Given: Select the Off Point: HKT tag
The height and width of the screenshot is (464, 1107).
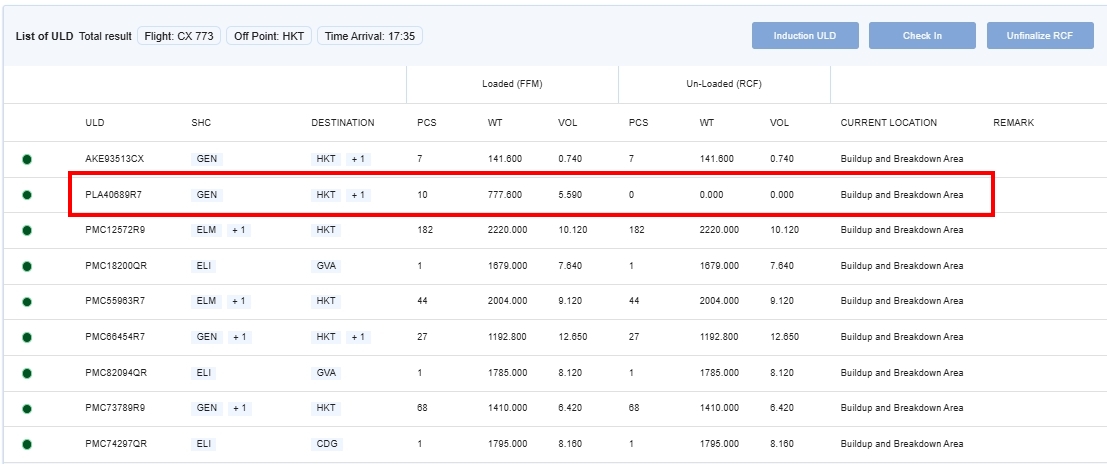Looking at the screenshot, I should [268, 36].
